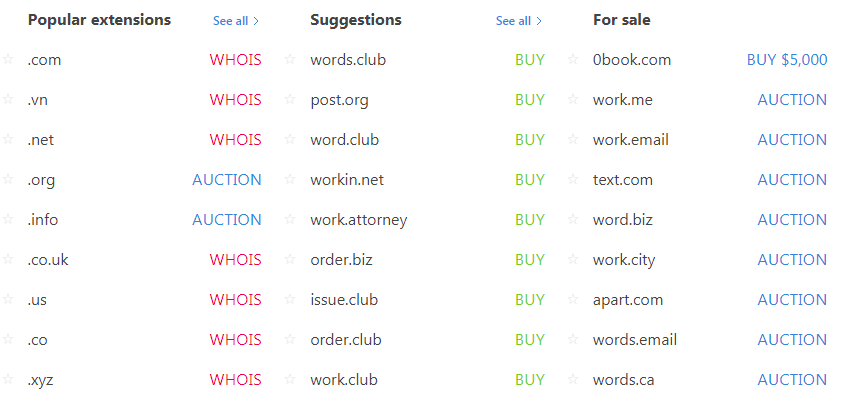This screenshot has height=407, width=852.
Task: Star the words.club suggestion
Action: point(291,60)
